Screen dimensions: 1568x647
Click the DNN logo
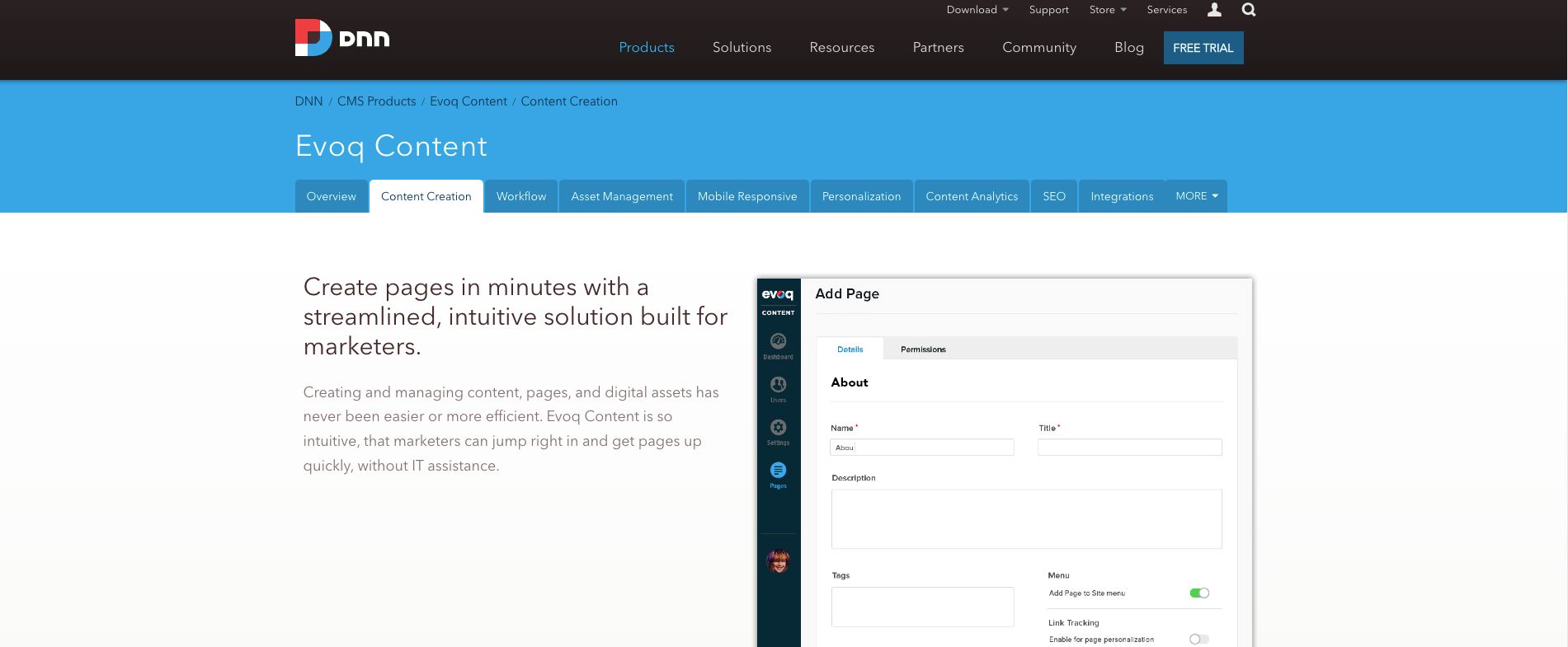pos(342,38)
